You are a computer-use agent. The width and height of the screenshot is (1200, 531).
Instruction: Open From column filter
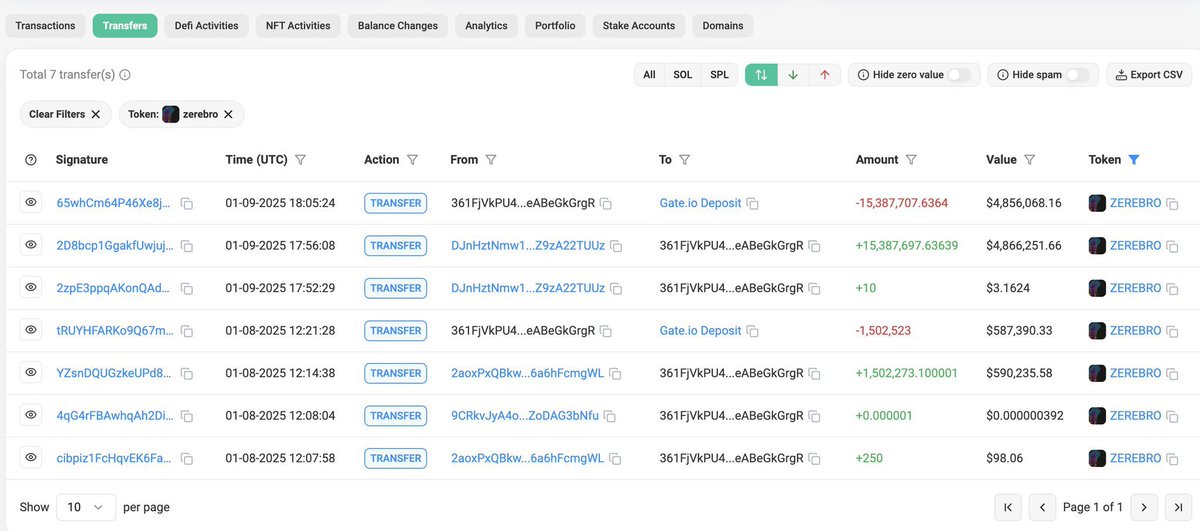point(491,160)
